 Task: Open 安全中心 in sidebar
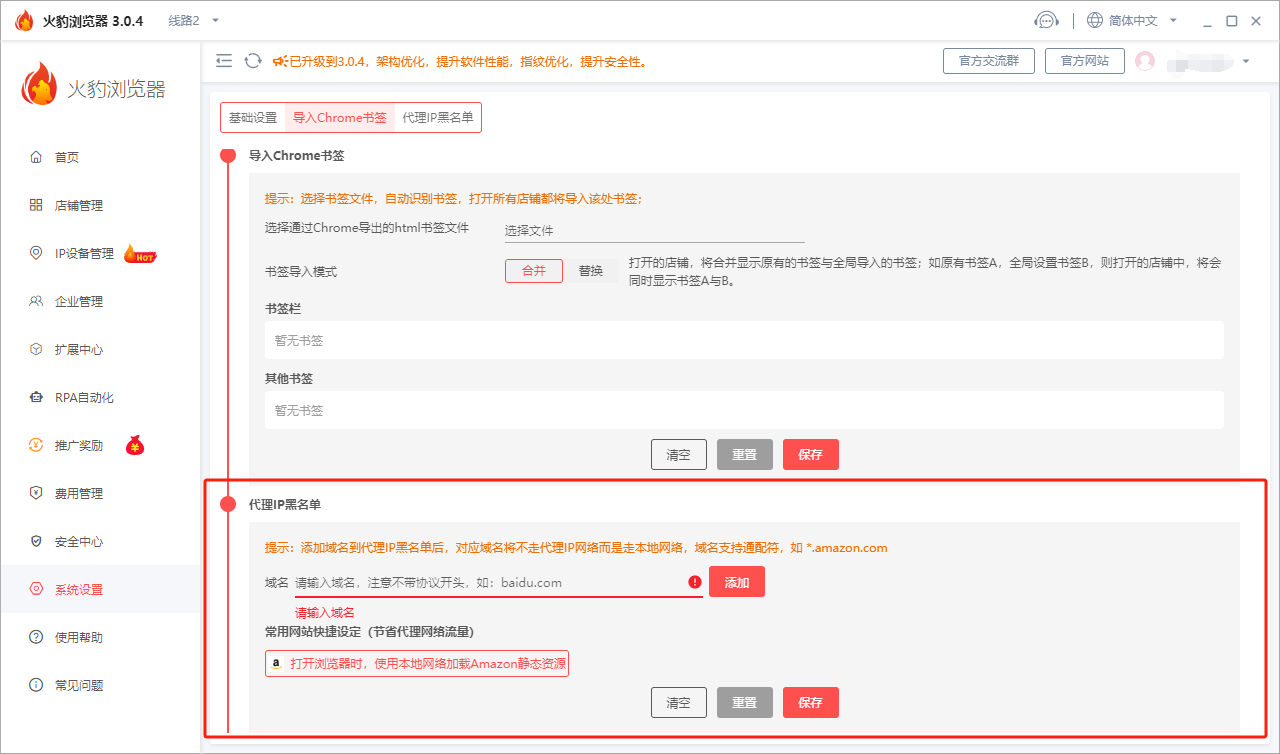coord(79,541)
